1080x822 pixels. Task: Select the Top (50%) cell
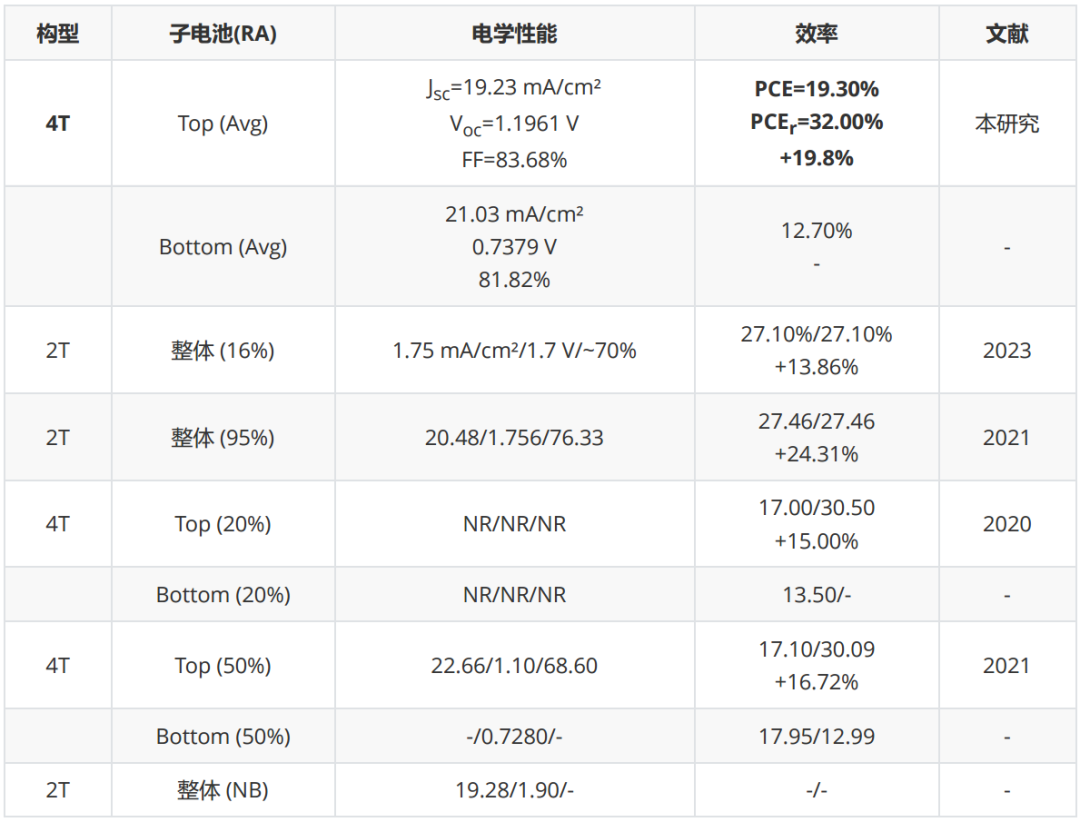[223, 666]
